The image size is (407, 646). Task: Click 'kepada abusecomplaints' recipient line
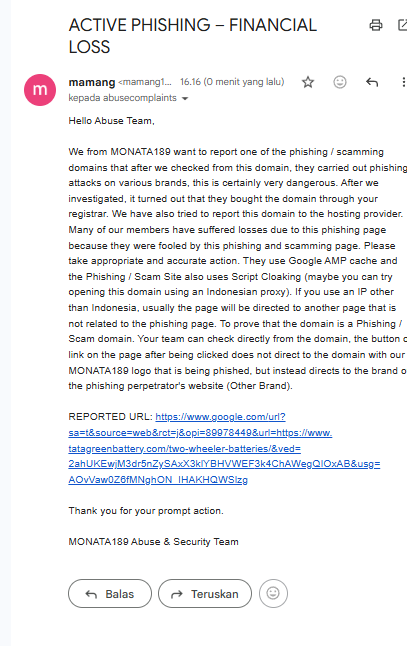point(122,98)
